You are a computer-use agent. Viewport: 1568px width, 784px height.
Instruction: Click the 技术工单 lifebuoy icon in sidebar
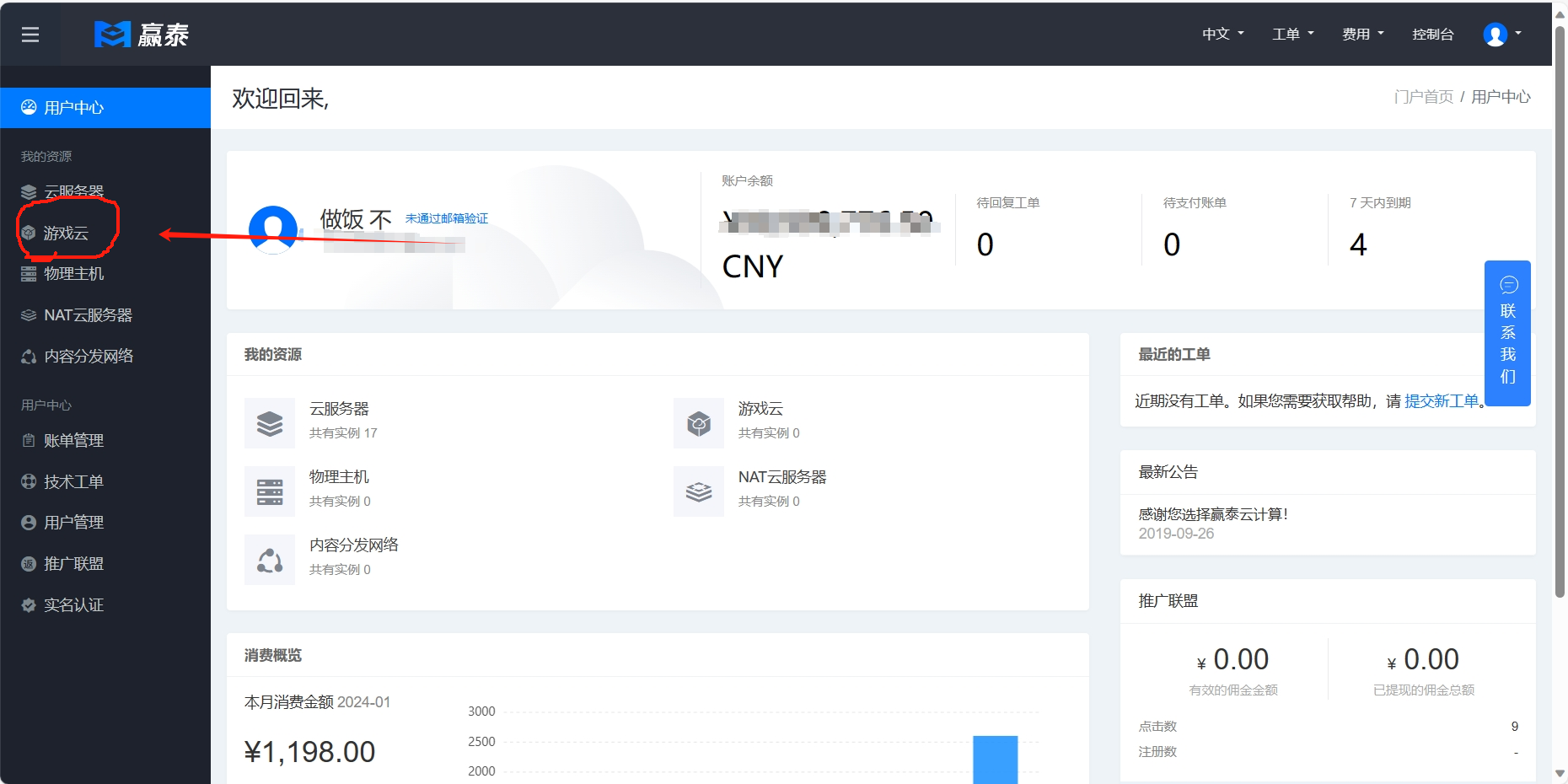click(x=29, y=481)
